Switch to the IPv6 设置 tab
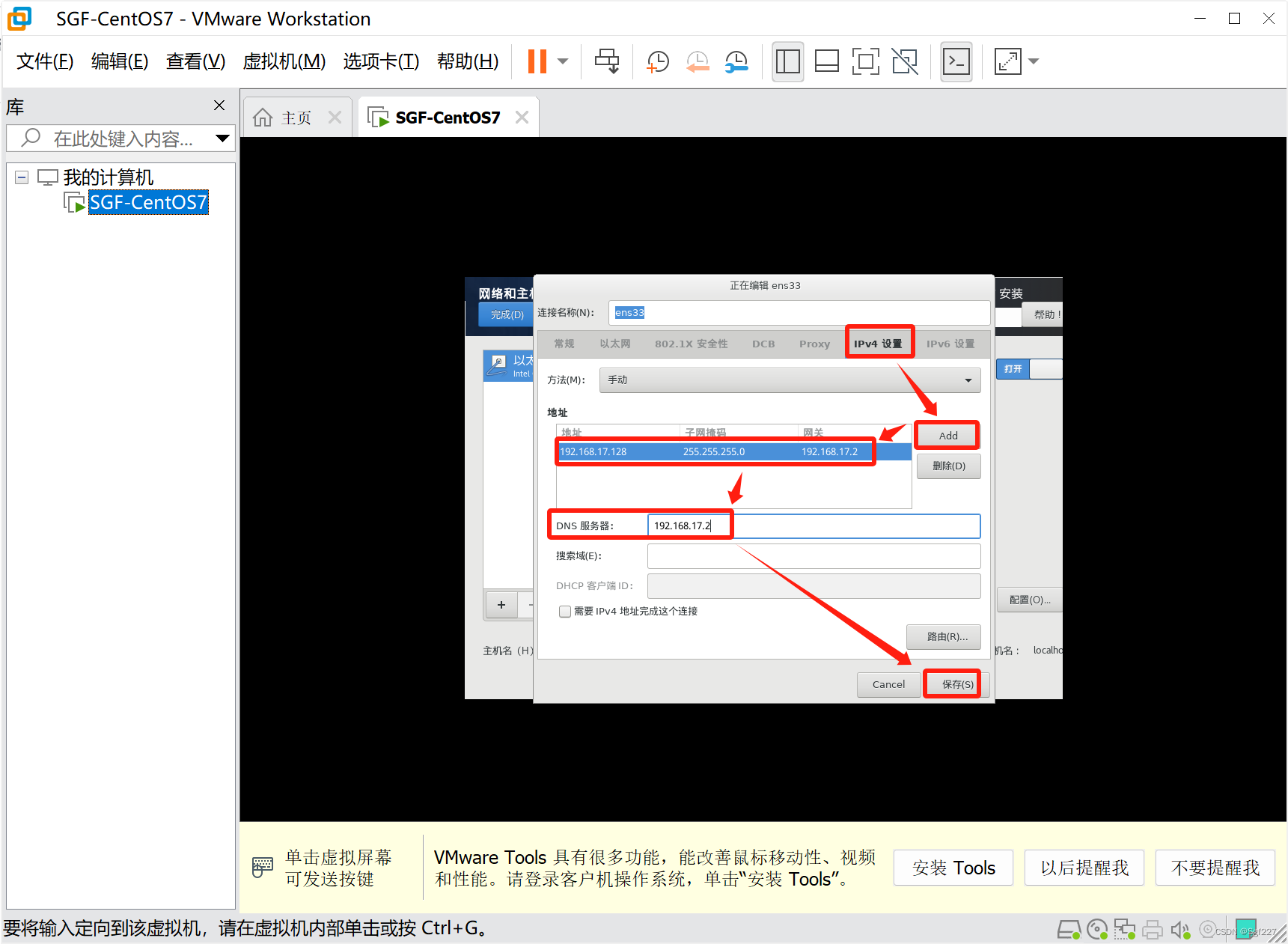The height and width of the screenshot is (944, 1288). point(950,344)
